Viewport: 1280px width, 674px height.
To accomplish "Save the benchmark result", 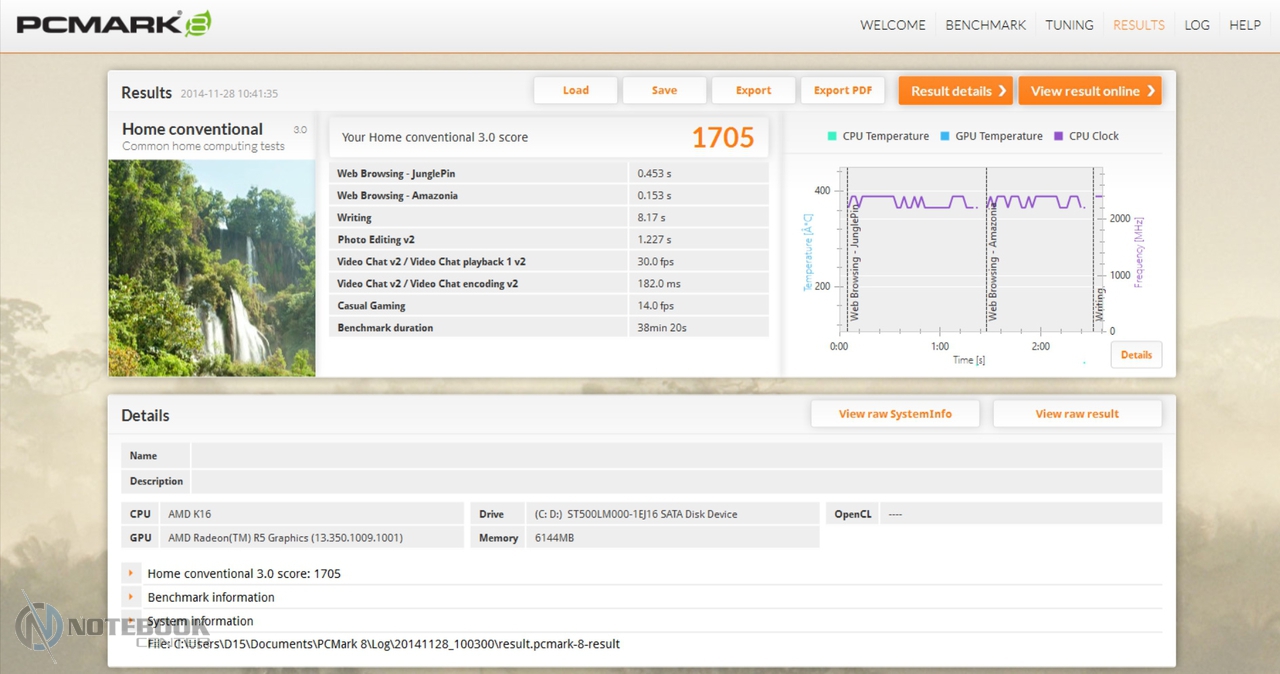I will [x=664, y=90].
